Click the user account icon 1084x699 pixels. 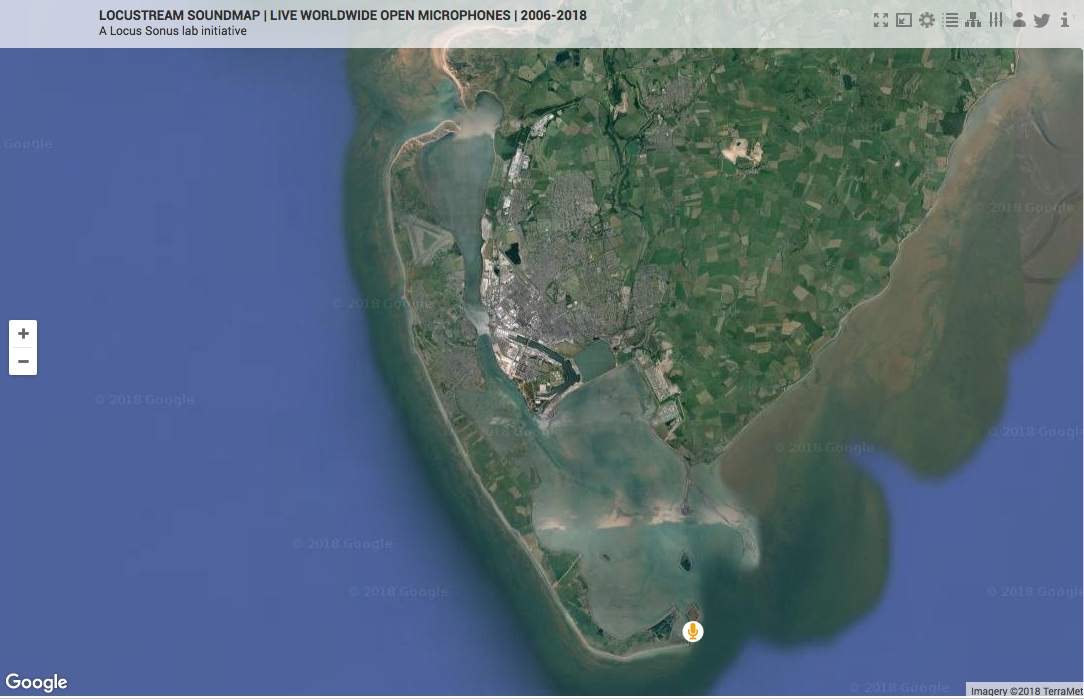click(x=1019, y=20)
